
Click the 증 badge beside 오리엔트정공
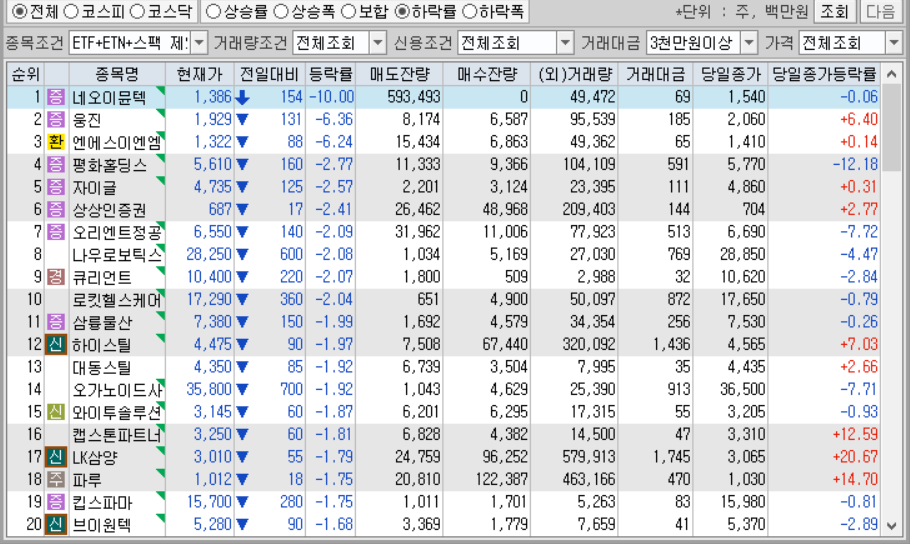[x=56, y=232]
